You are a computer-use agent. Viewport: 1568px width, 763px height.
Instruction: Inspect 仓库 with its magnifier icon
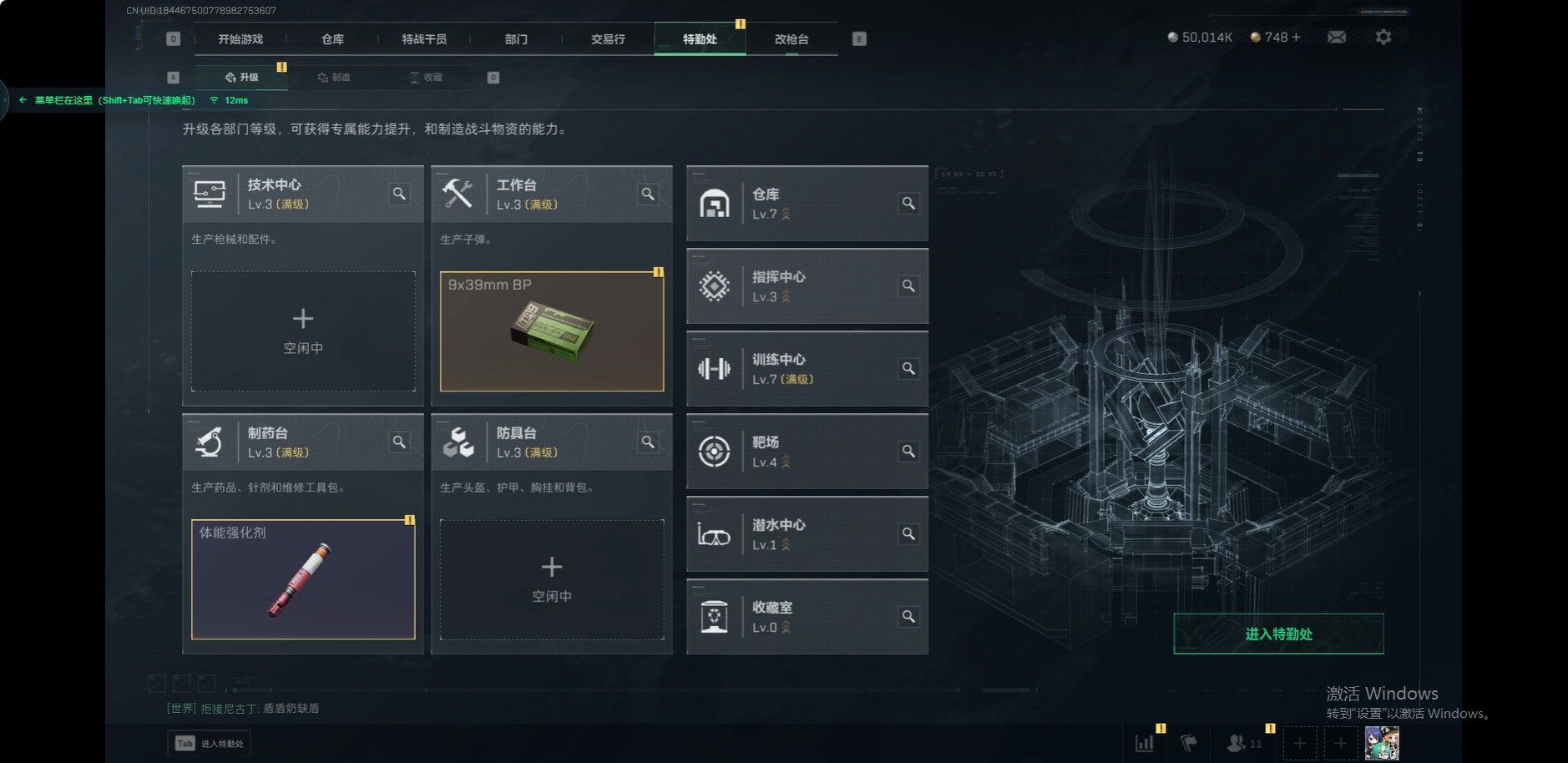coord(908,203)
